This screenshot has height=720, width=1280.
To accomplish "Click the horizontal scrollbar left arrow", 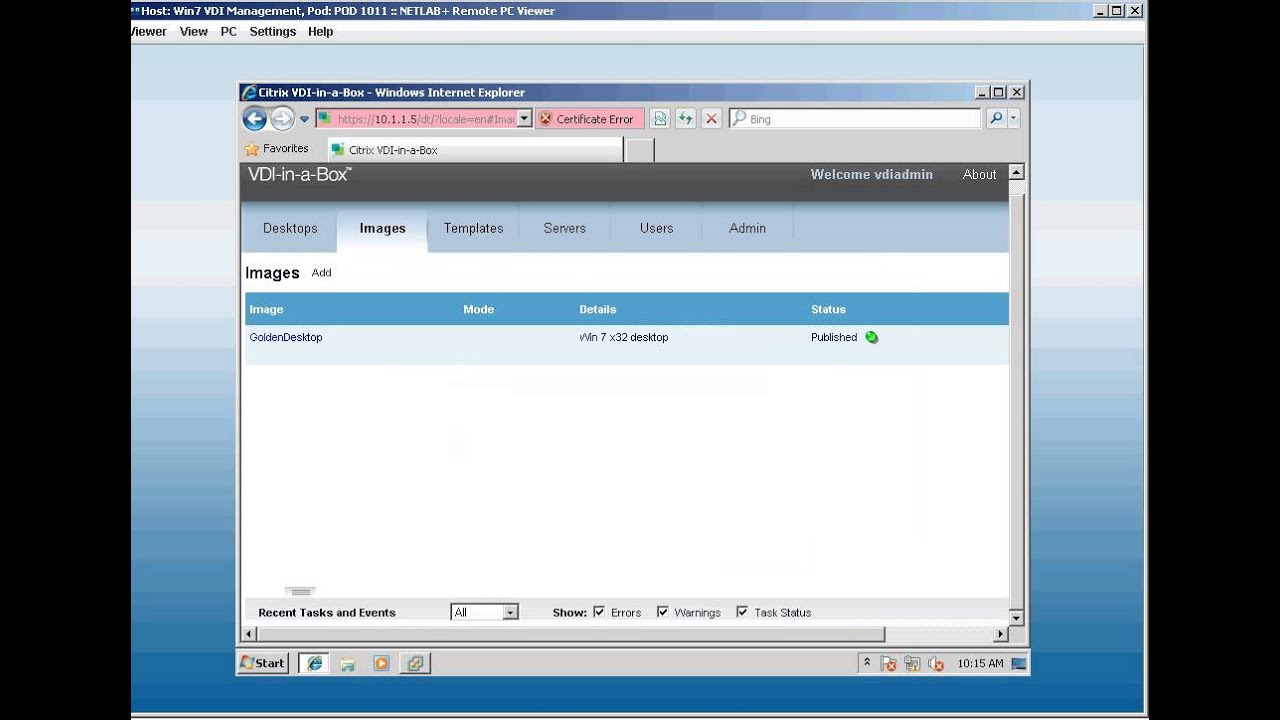I will (250, 634).
